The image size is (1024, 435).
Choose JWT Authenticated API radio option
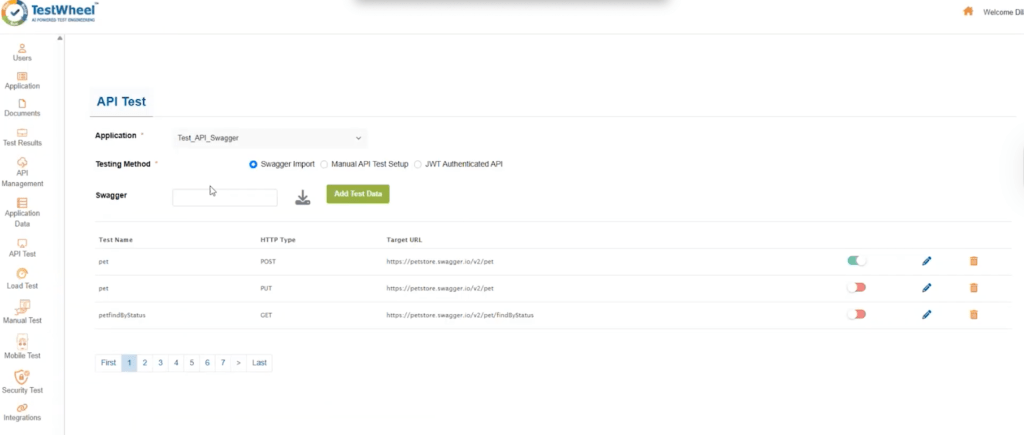(x=419, y=164)
